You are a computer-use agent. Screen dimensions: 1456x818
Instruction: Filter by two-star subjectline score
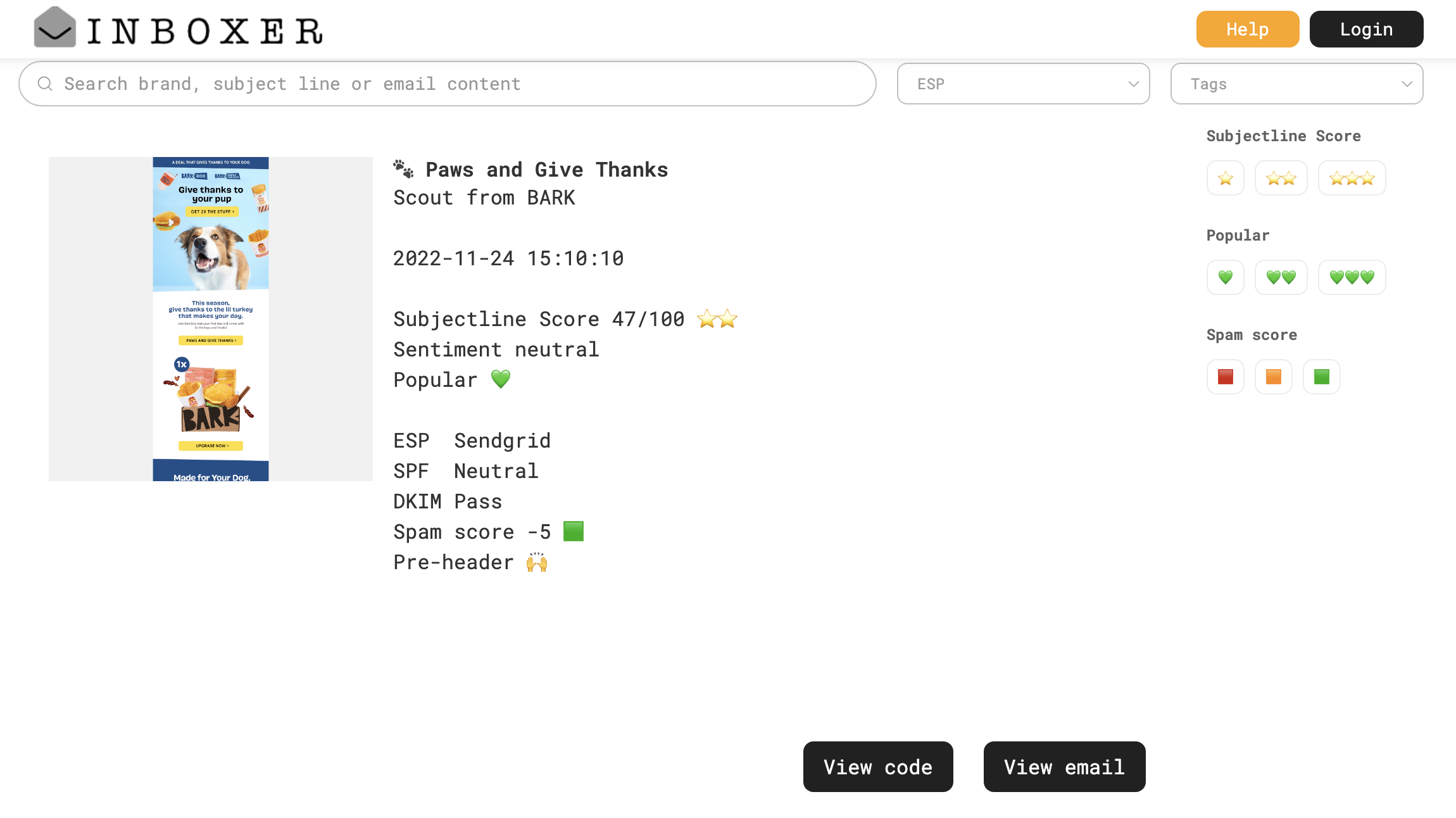[x=1281, y=179]
